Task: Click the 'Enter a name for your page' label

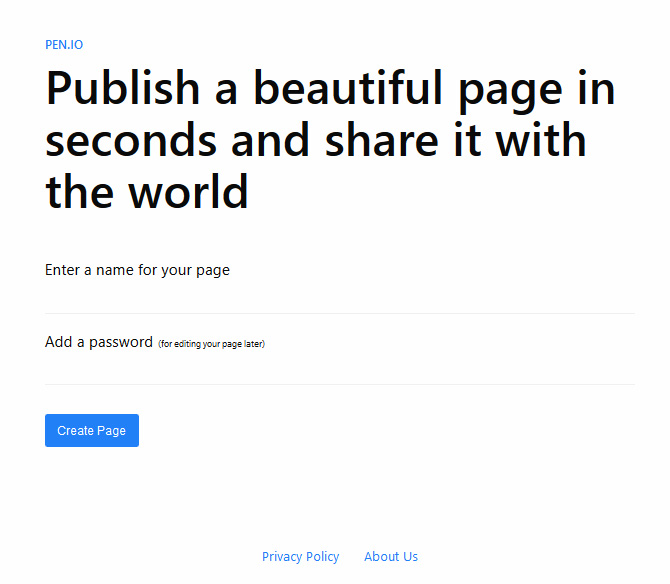Action: (137, 270)
